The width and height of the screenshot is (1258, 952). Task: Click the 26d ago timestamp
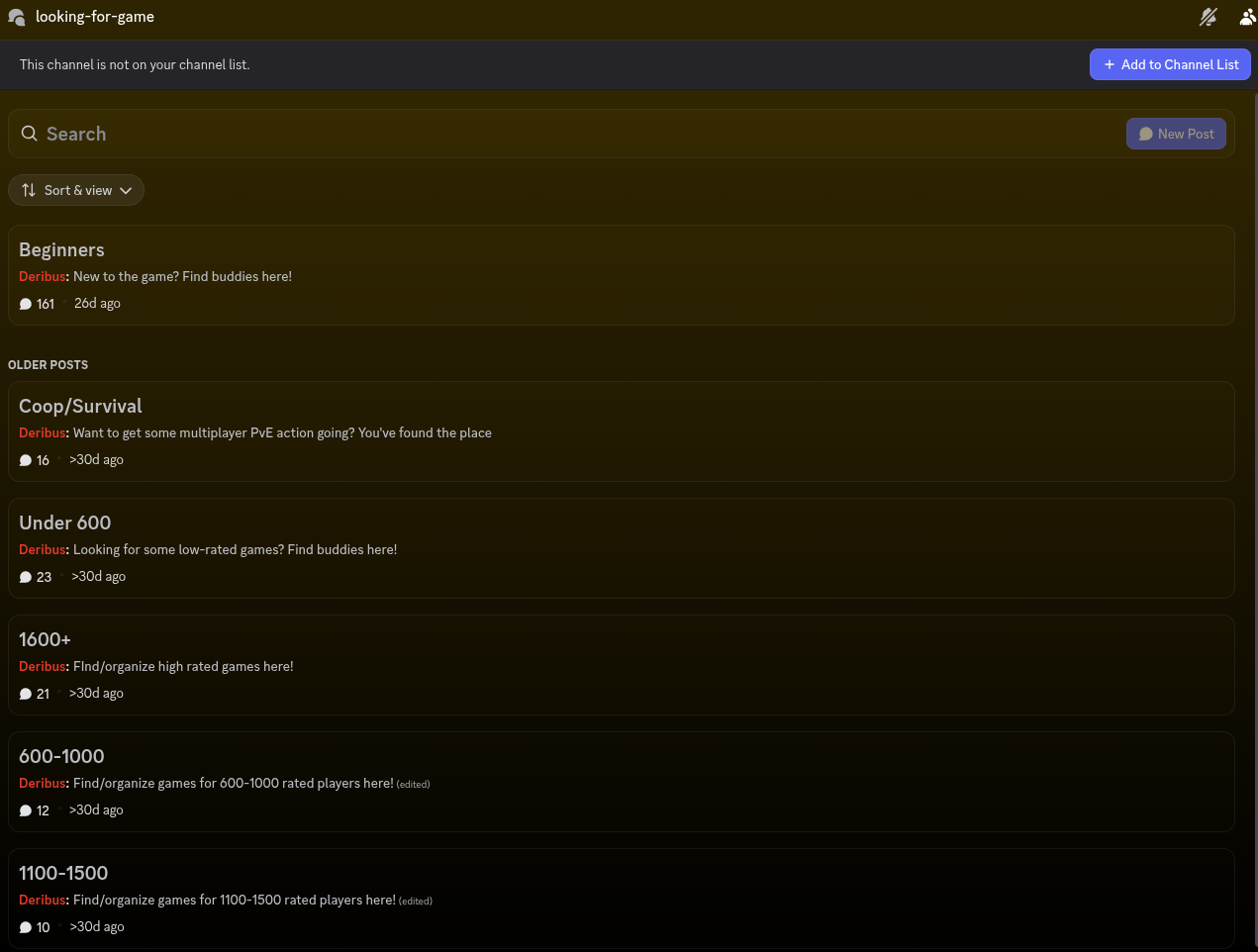coord(97,304)
